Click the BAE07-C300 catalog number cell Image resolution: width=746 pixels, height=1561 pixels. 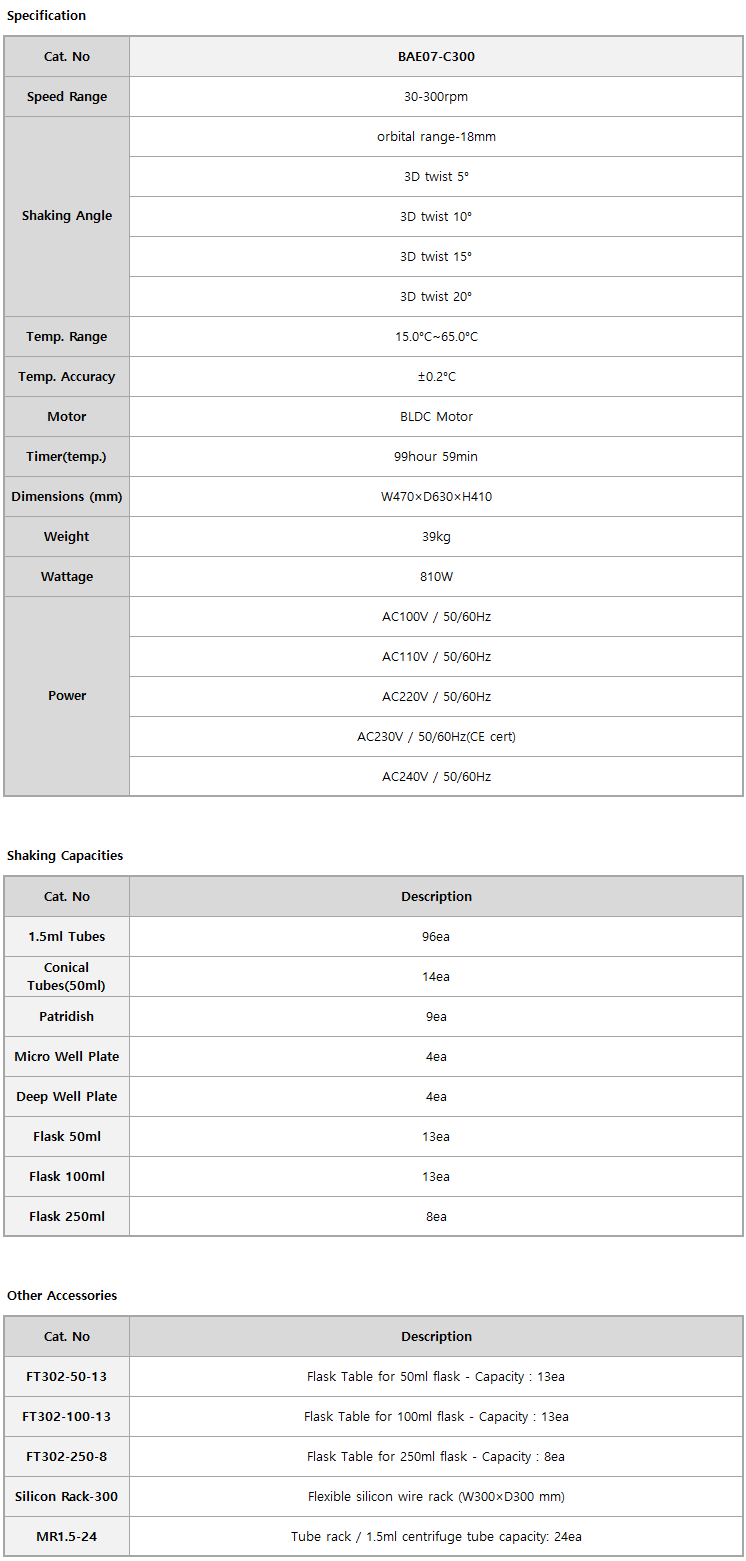(x=436, y=57)
